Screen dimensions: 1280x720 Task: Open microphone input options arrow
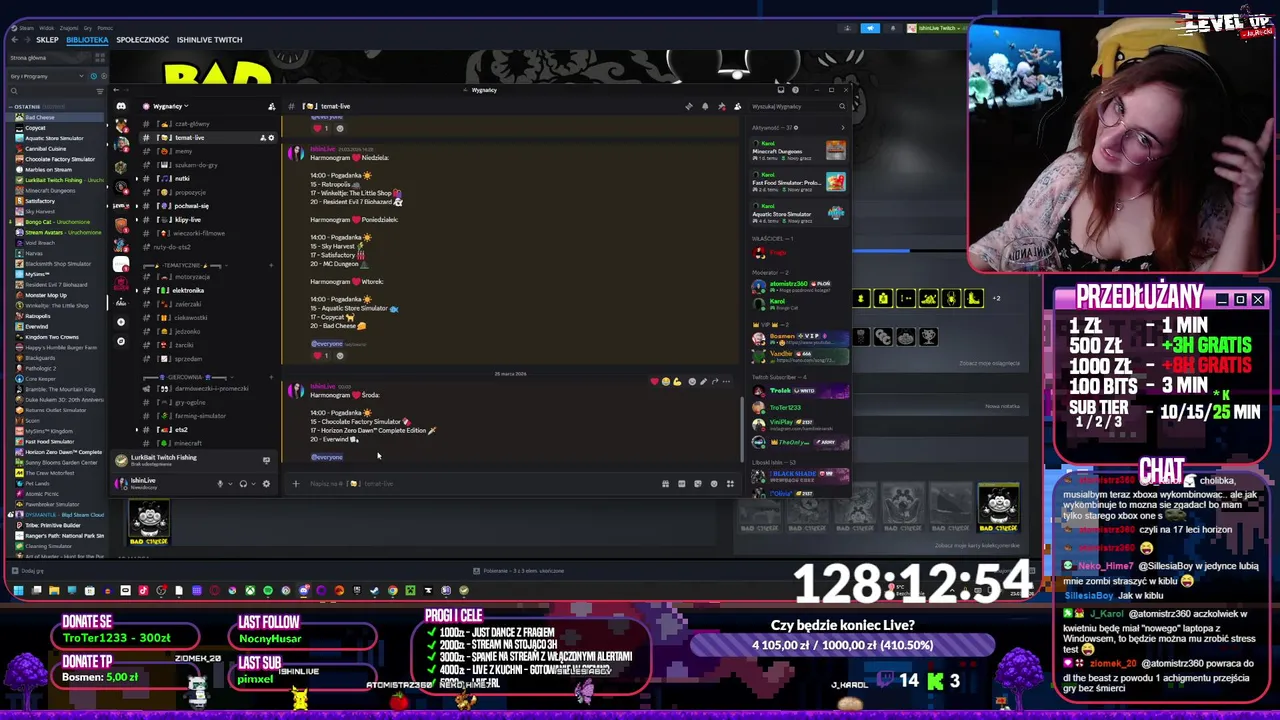coord(230,484)
